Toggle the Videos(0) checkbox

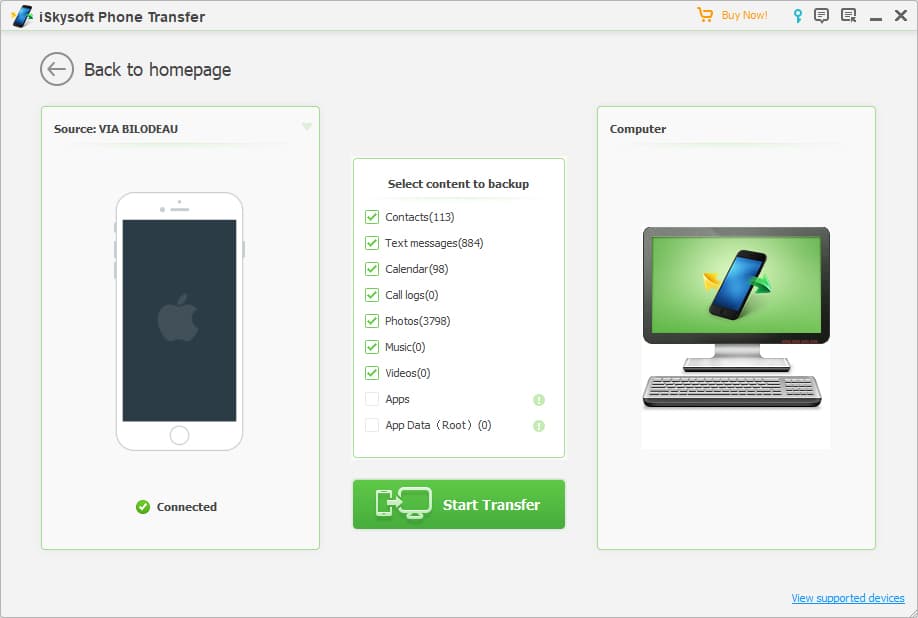(x=372, y=373)
